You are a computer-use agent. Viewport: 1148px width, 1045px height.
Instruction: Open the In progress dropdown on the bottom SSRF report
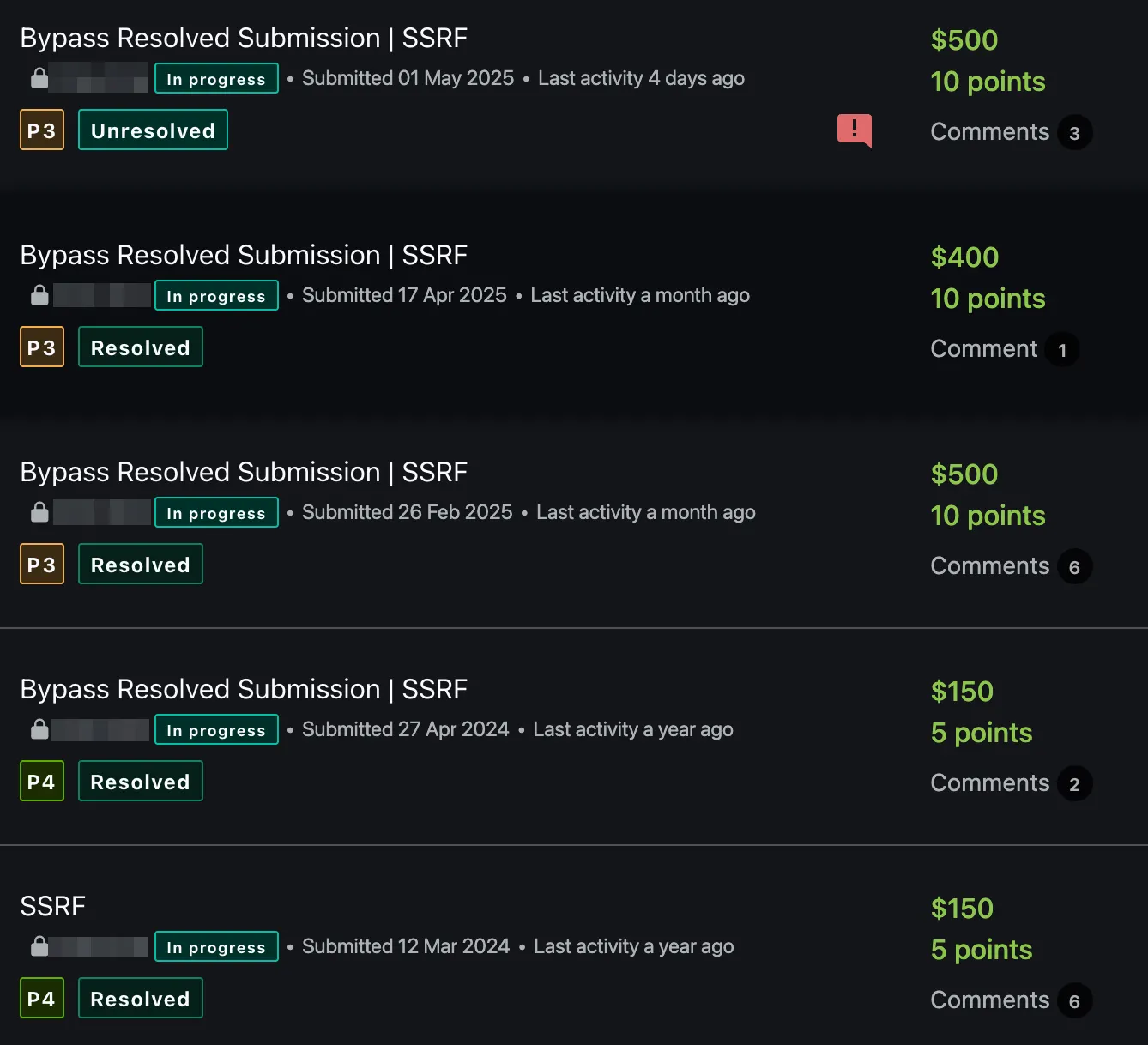[x=215, y=946]
